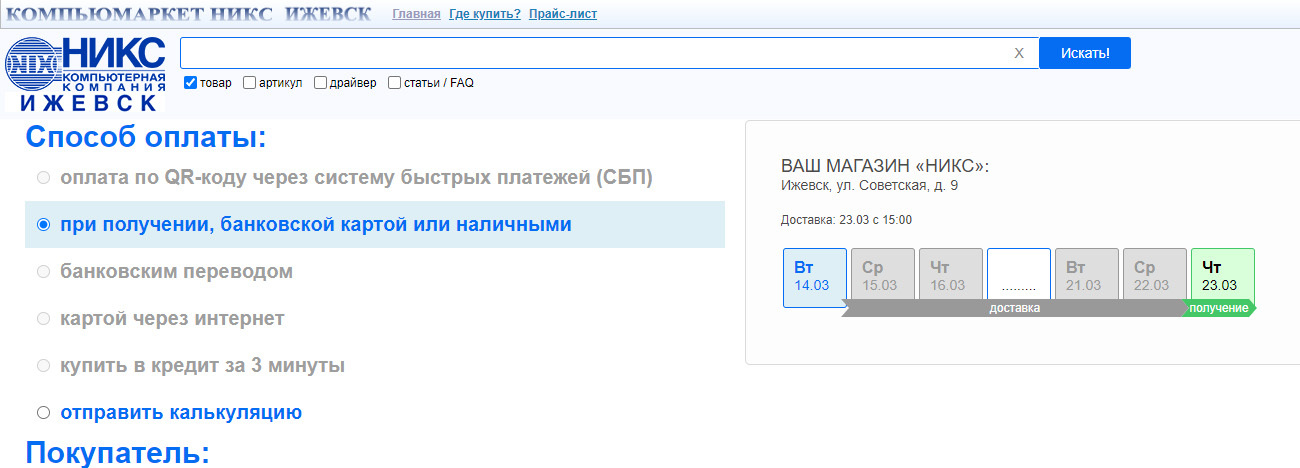Viewport: 1300px width, 468px height.
Task: Open the Прайс-лист link
Action: click(x=563, y=14)
